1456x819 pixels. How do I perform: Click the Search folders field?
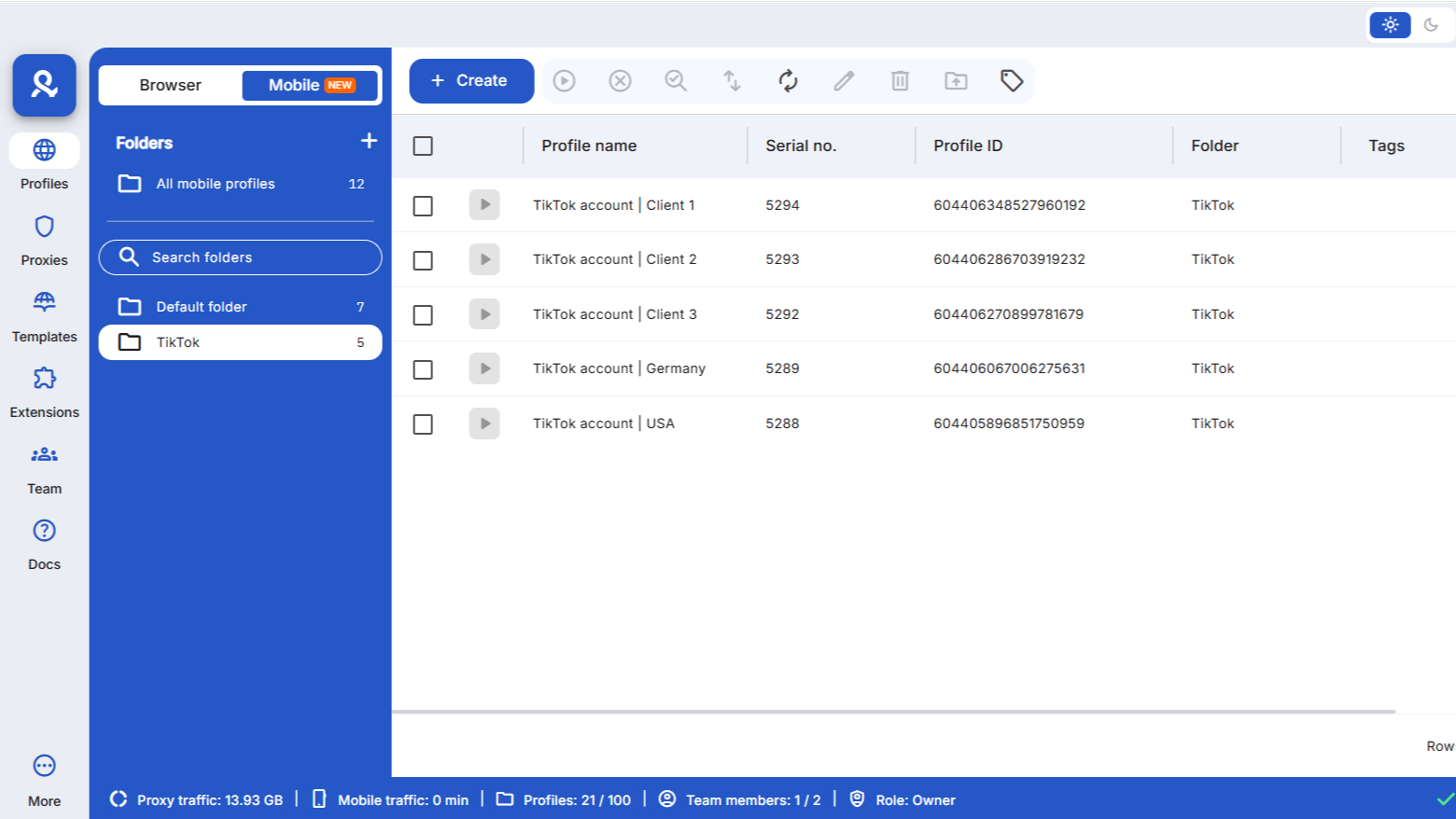pos(240,257)
